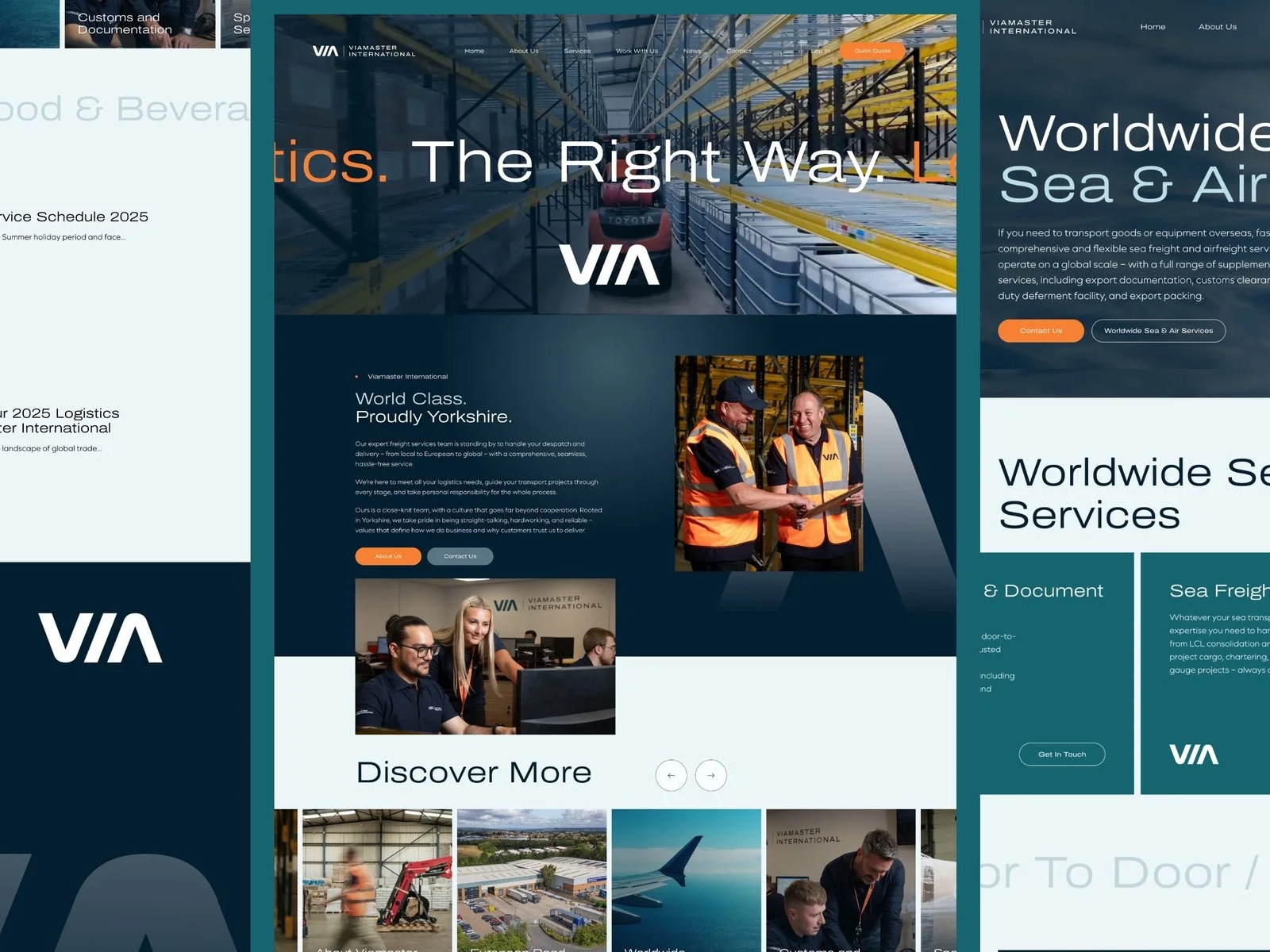
Task: Go to Work With Us in navigation
Action: tap(637, 51)
